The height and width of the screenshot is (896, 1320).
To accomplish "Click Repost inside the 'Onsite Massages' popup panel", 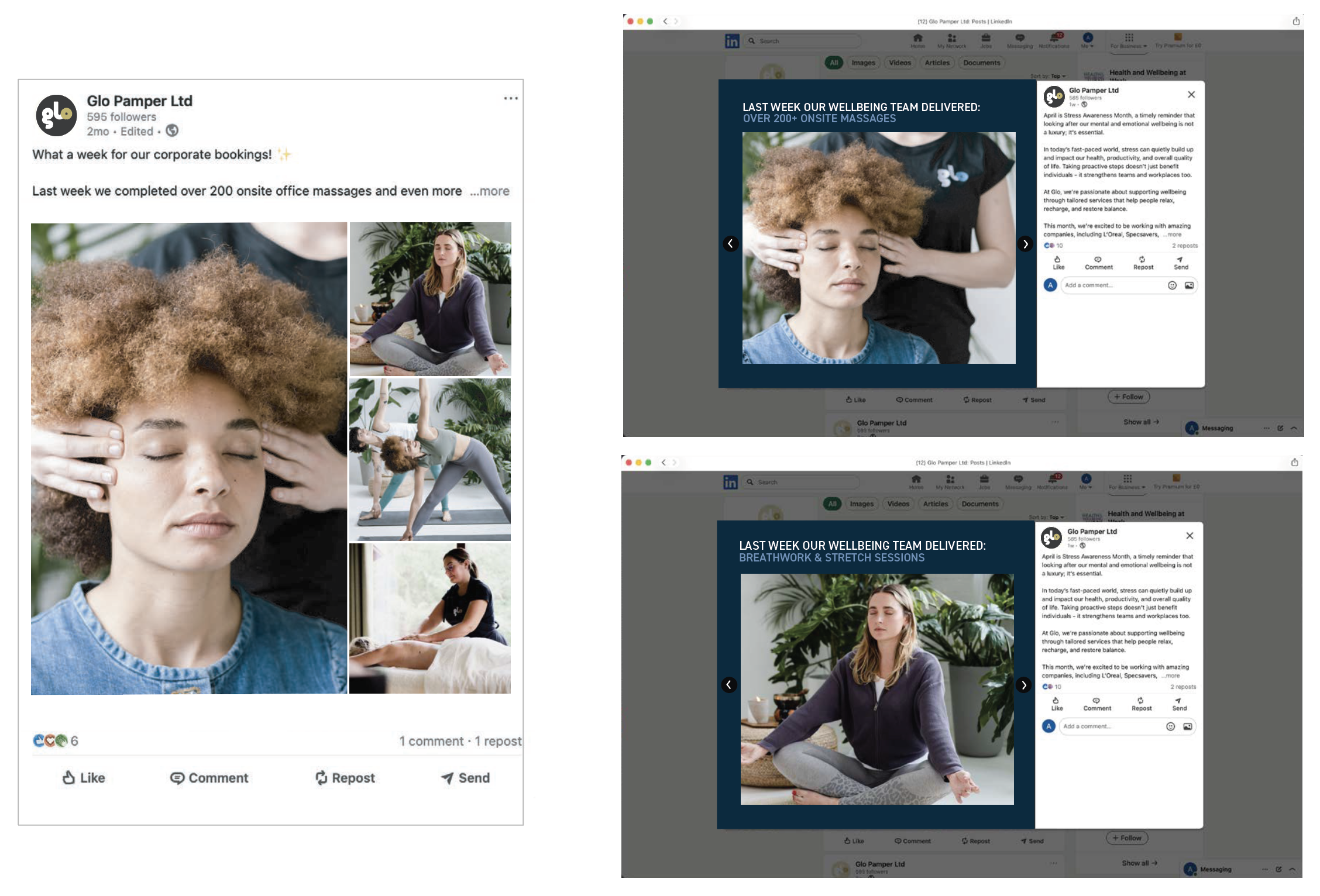I will pos(1143,263).
